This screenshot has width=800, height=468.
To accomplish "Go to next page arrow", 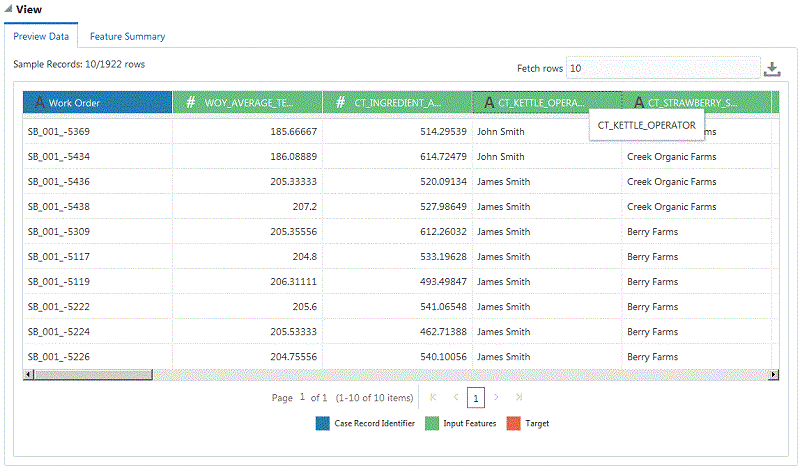I will (x=496, y=397).
